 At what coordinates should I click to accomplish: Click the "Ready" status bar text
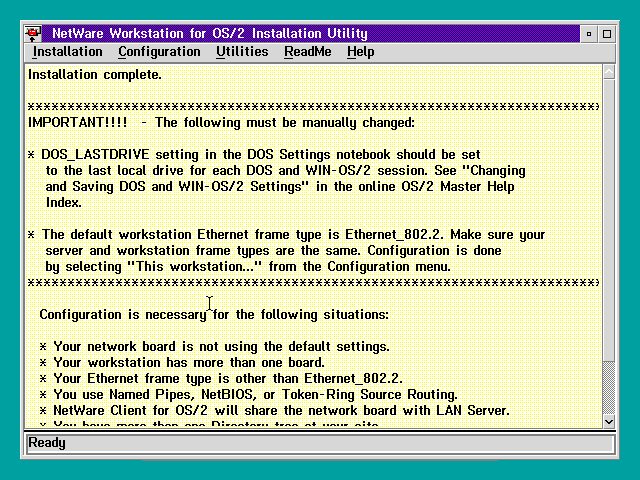click(x=47, y=443)
